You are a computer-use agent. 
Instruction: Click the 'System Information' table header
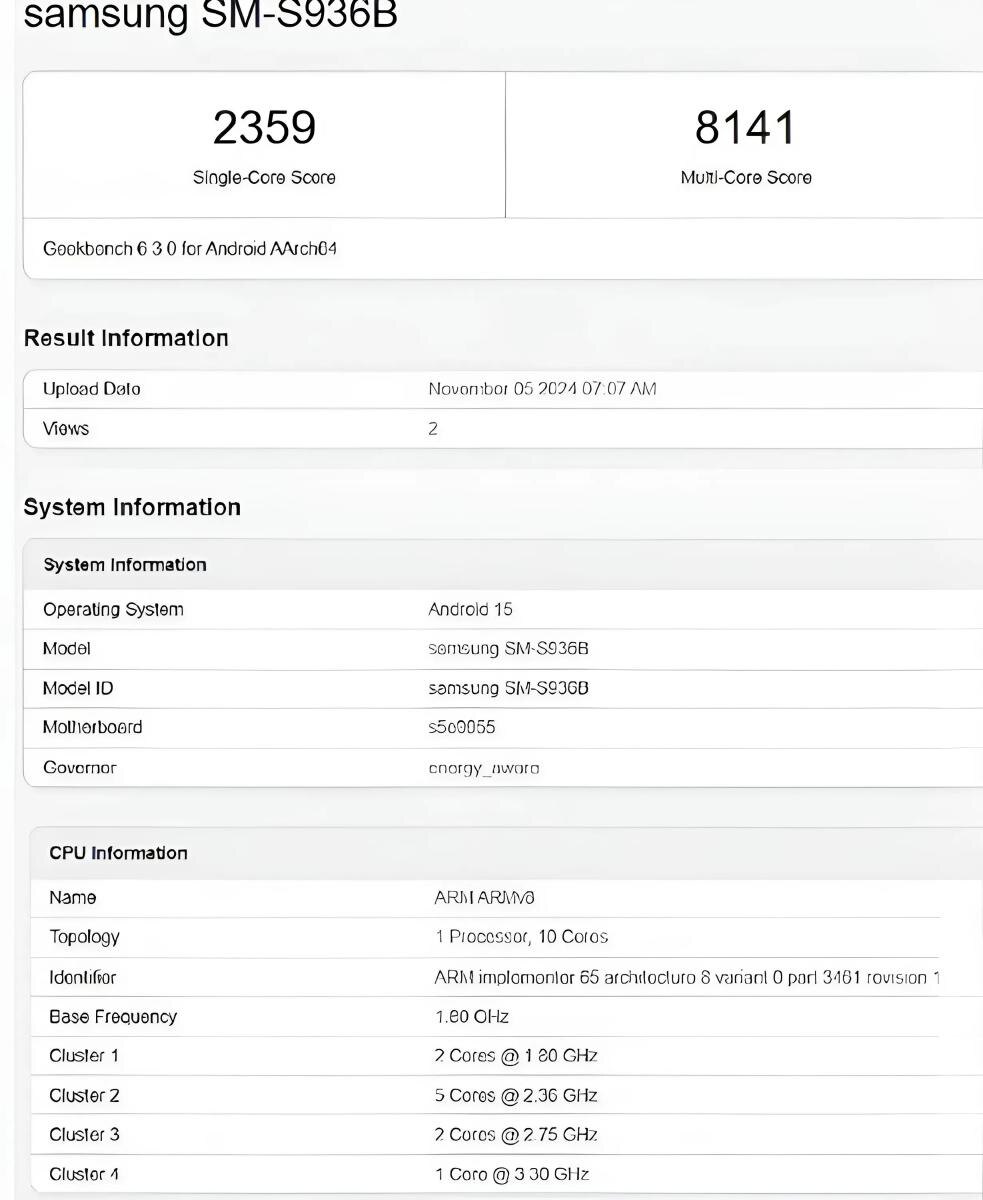click(125, 565)
